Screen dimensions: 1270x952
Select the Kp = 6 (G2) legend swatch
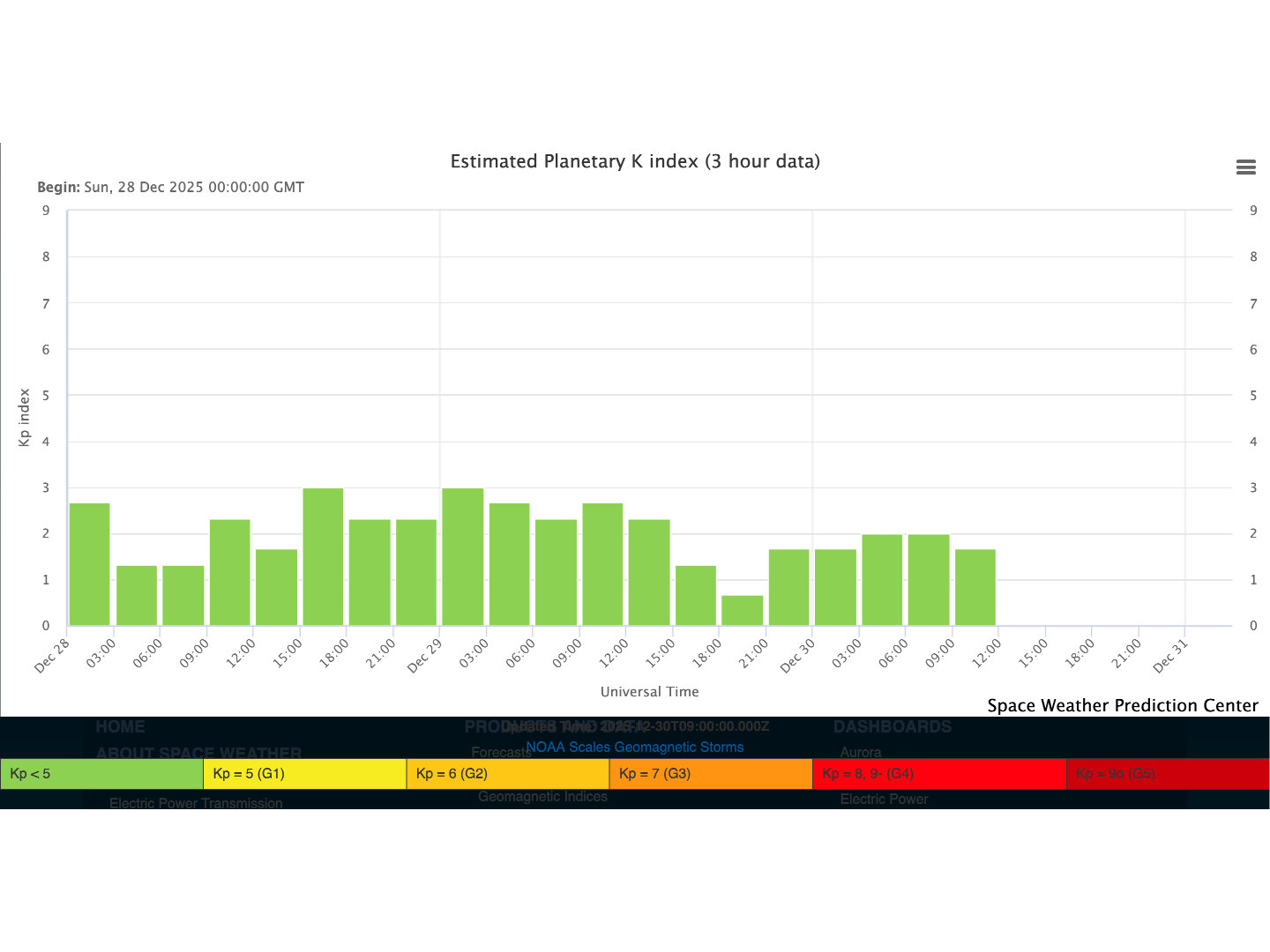click(507, 774)
